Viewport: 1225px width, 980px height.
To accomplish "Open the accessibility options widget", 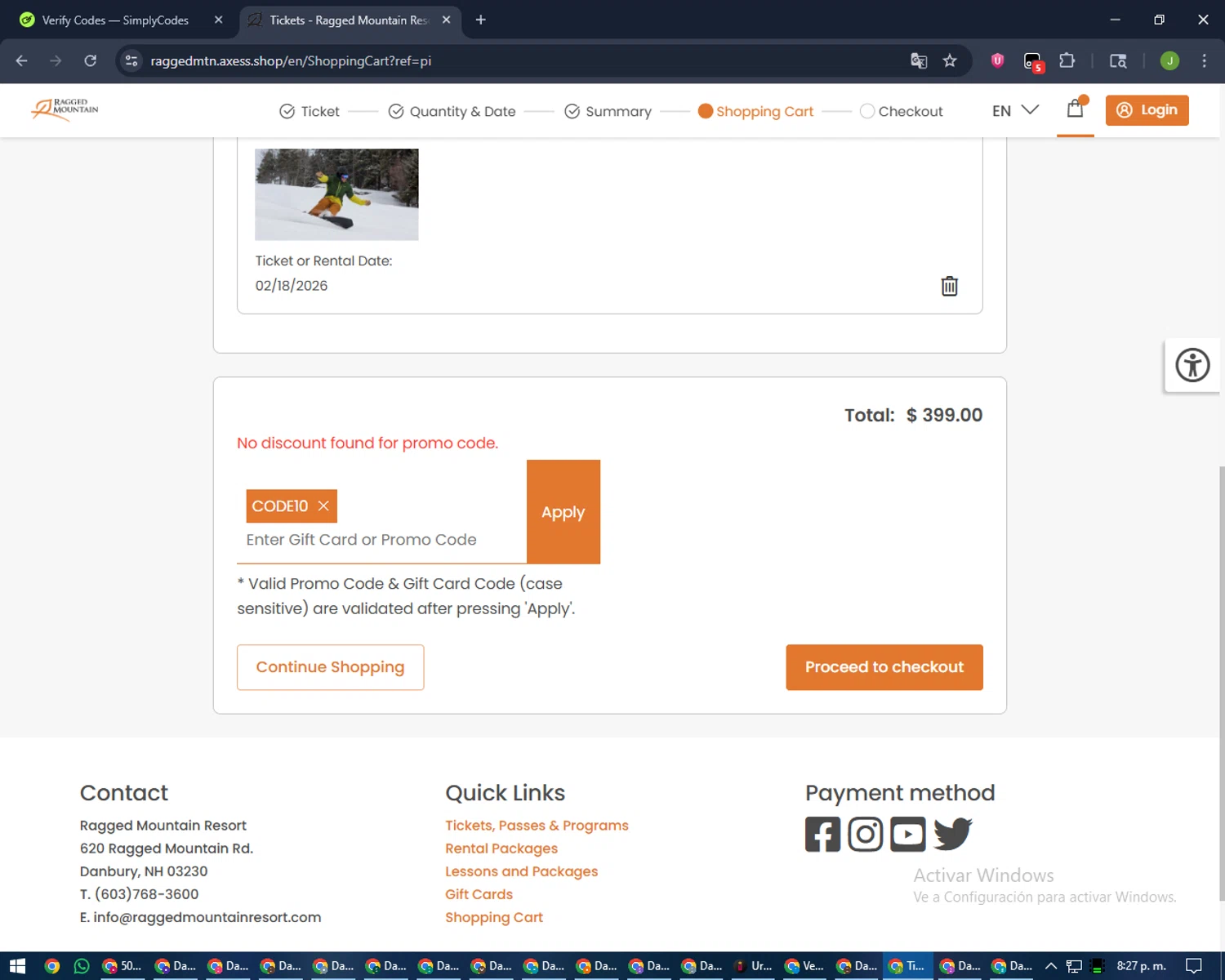I will 1192,365.
